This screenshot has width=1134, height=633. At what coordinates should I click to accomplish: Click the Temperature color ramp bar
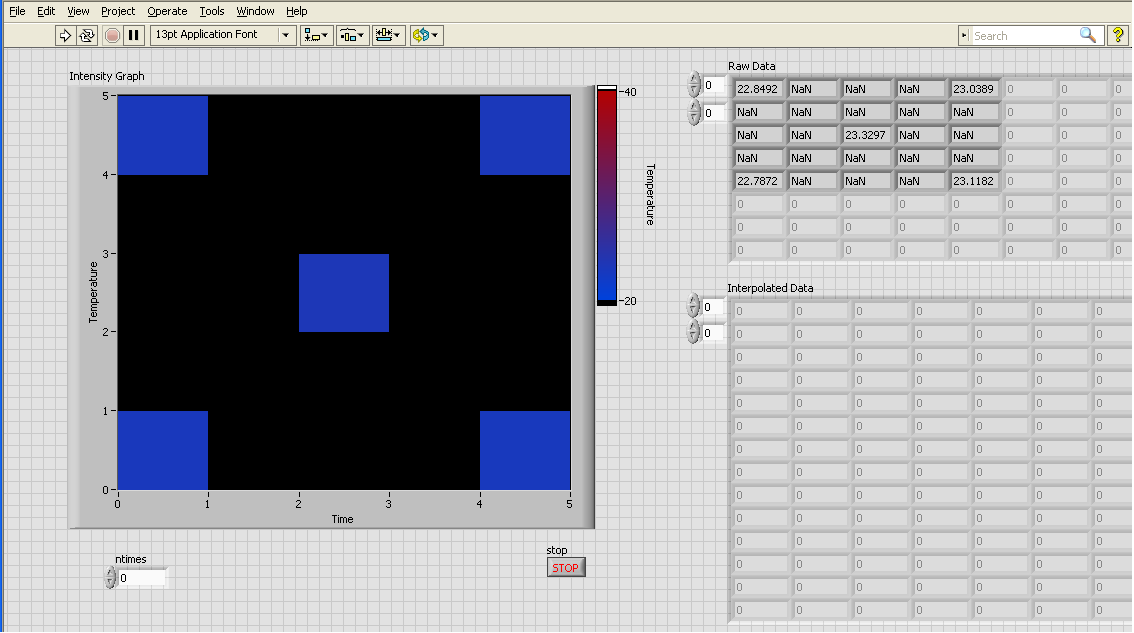607,195
